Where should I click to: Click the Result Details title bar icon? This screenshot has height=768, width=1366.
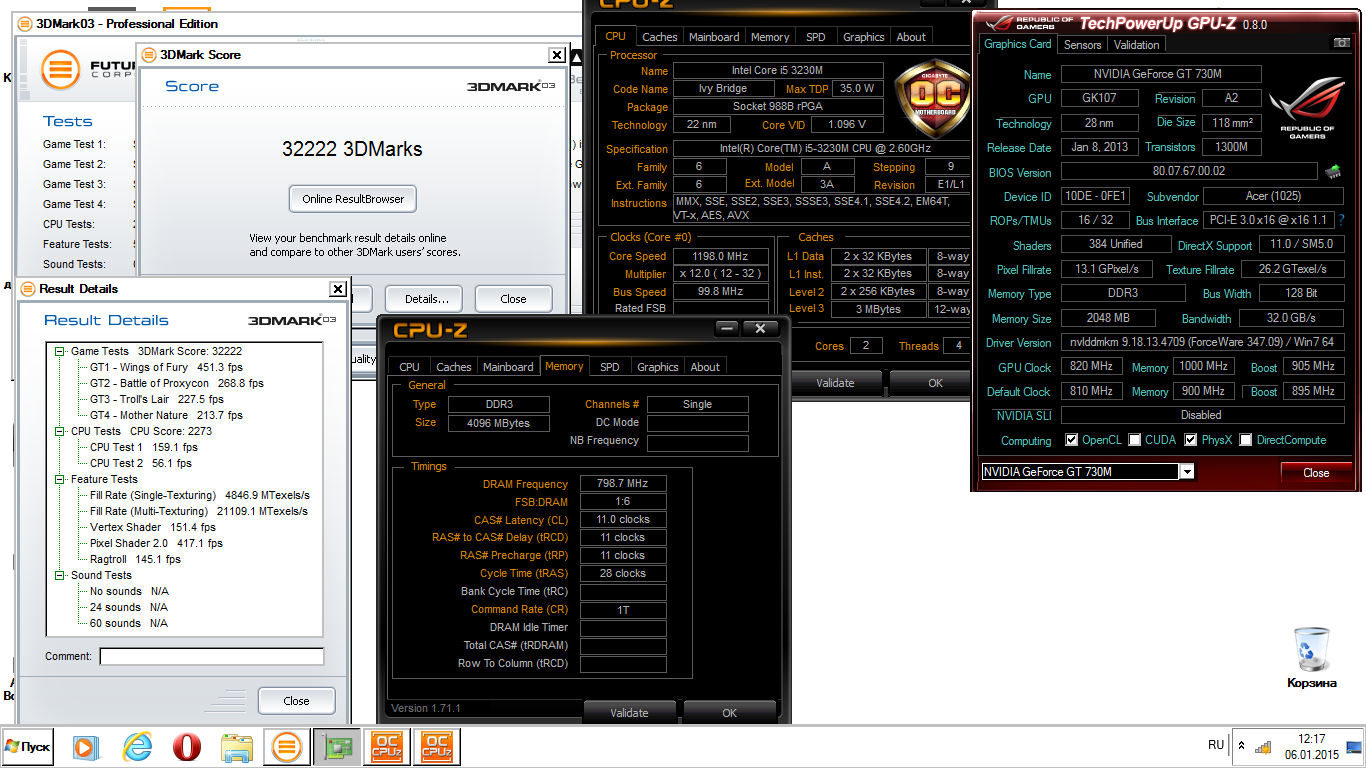pyautogui.click(x=28, y=289)
